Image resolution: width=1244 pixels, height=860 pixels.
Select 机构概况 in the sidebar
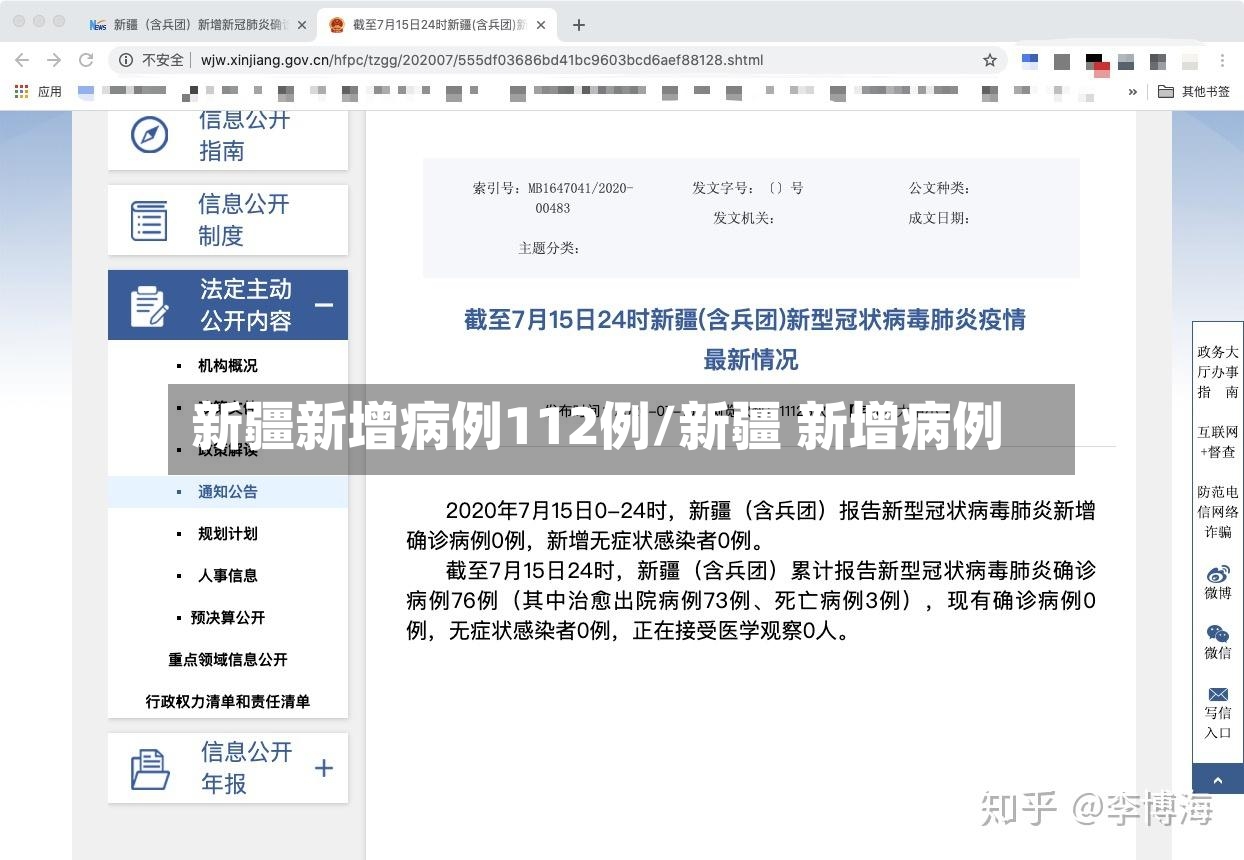227,366
